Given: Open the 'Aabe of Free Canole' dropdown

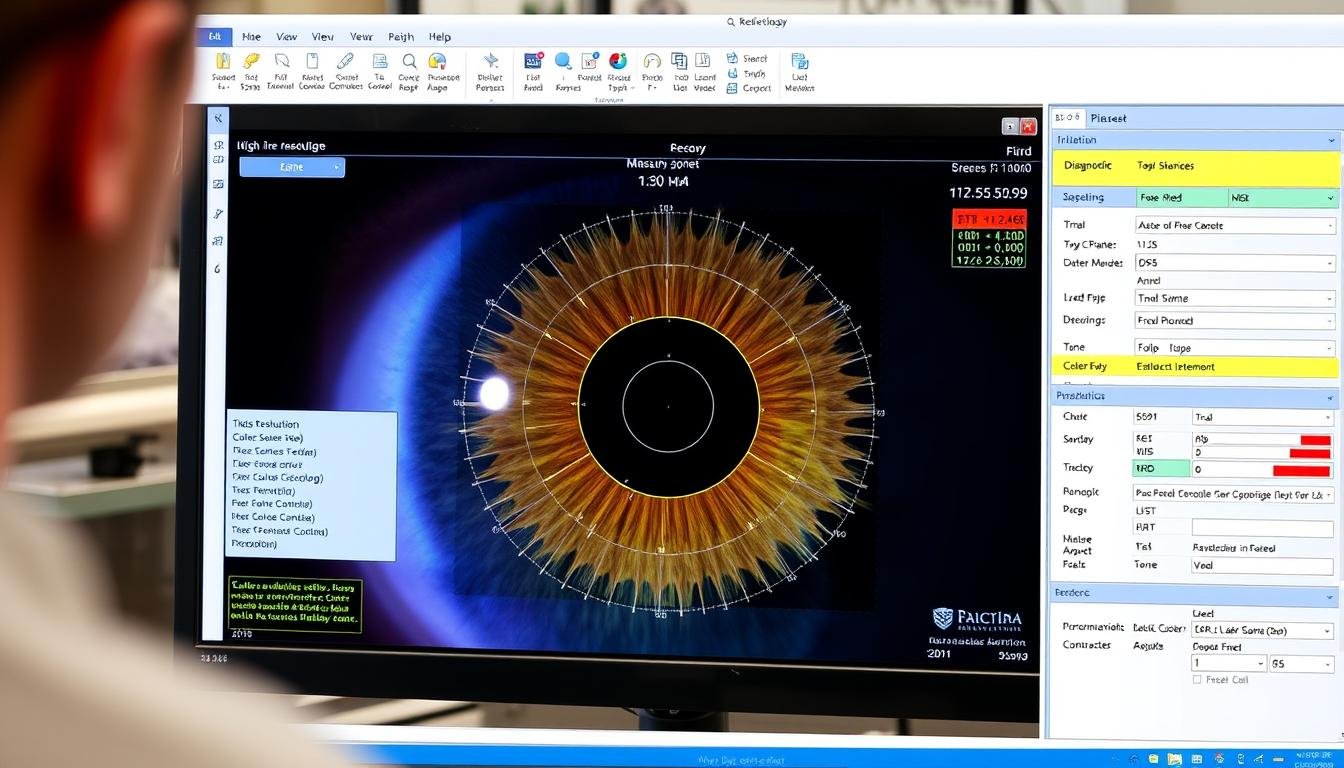Looking at the screenshot, I should click(1235, 226).
